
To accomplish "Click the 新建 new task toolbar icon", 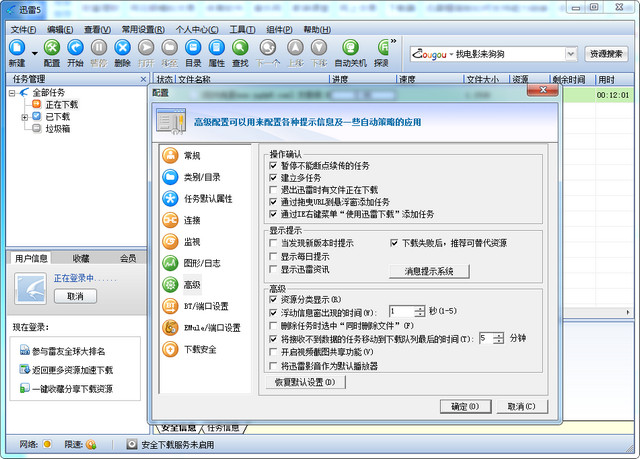I will coord(17,48).
